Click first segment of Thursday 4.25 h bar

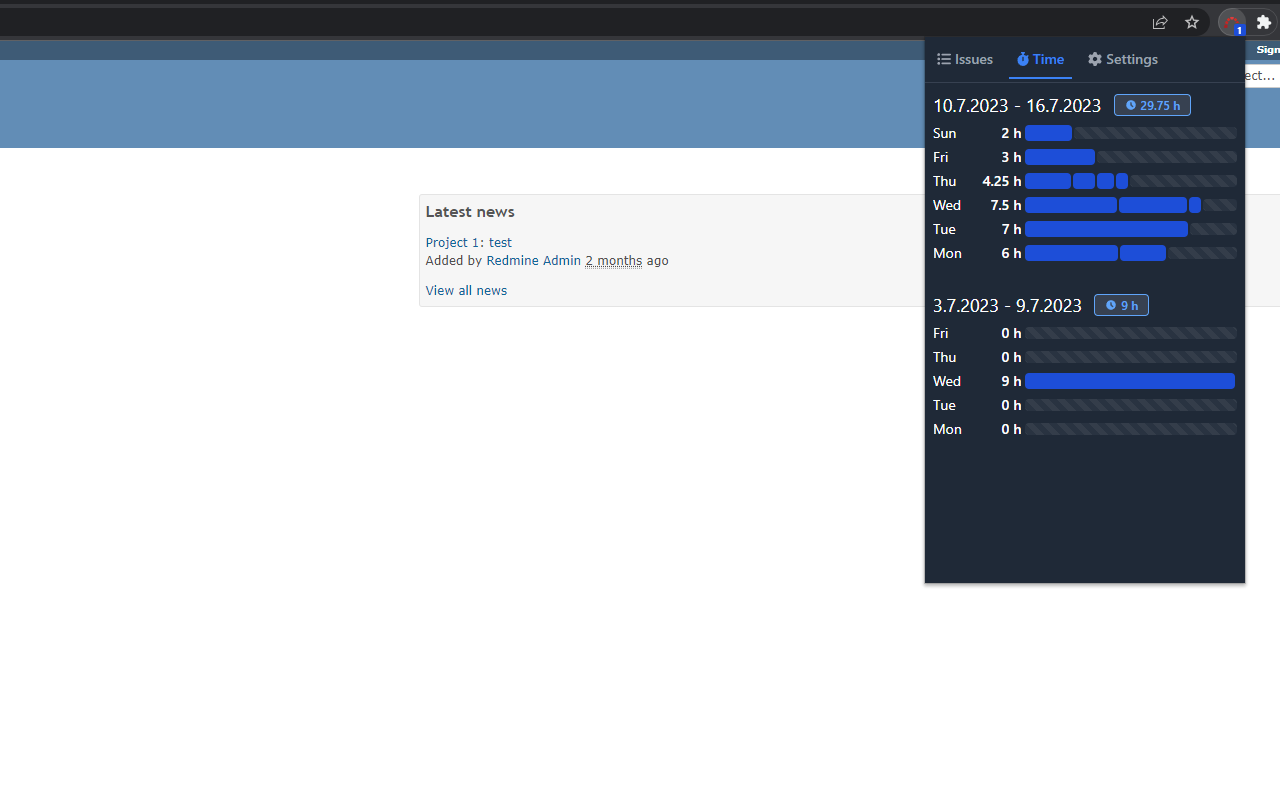pyautogui.click(x=1048, y=181)
